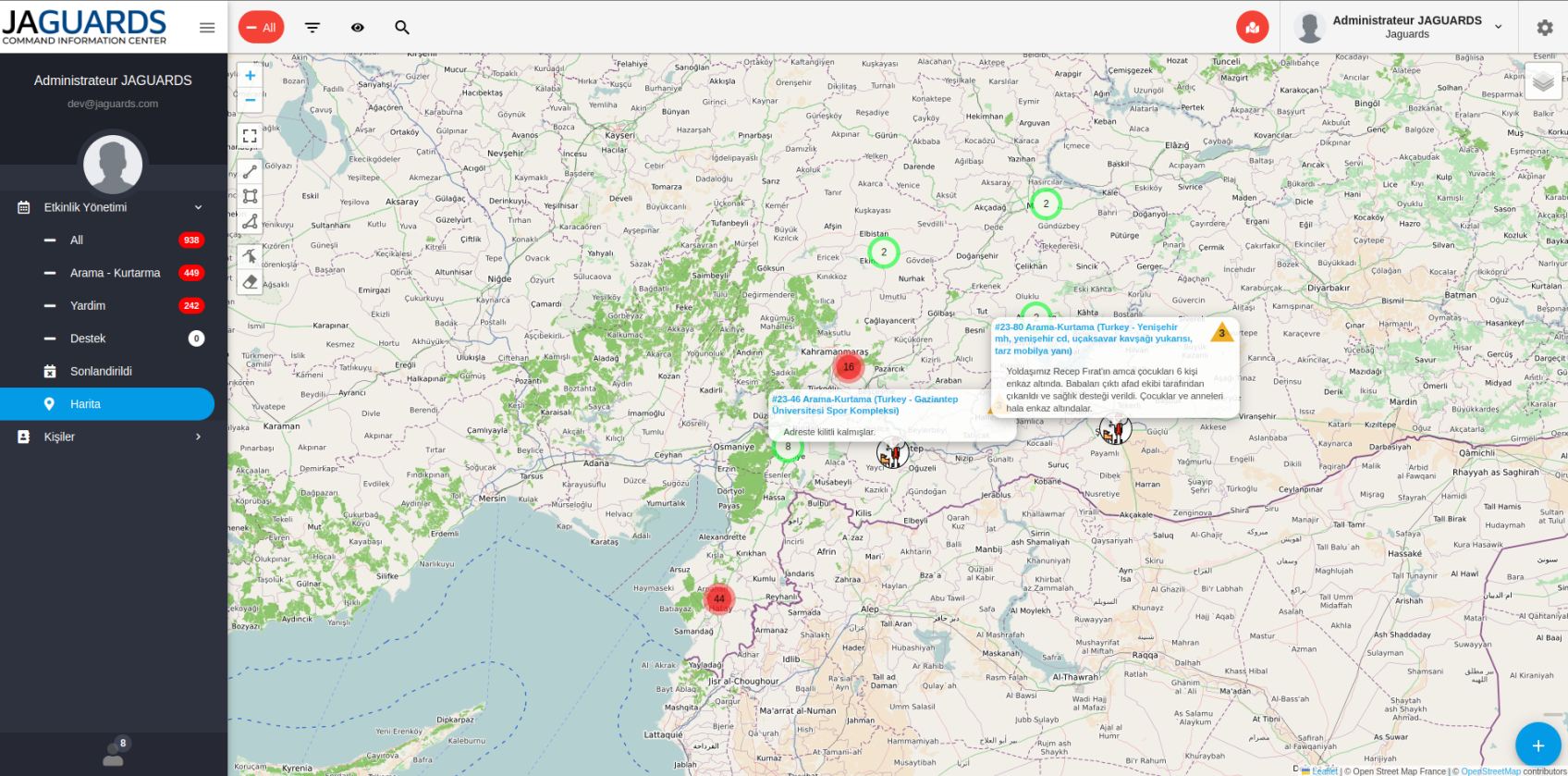The width and height of the screenshot is (1568, 776).
Task: Click the calendar icon beside Etkinlik Yönetimi
Action: click(x=24, y=207)
